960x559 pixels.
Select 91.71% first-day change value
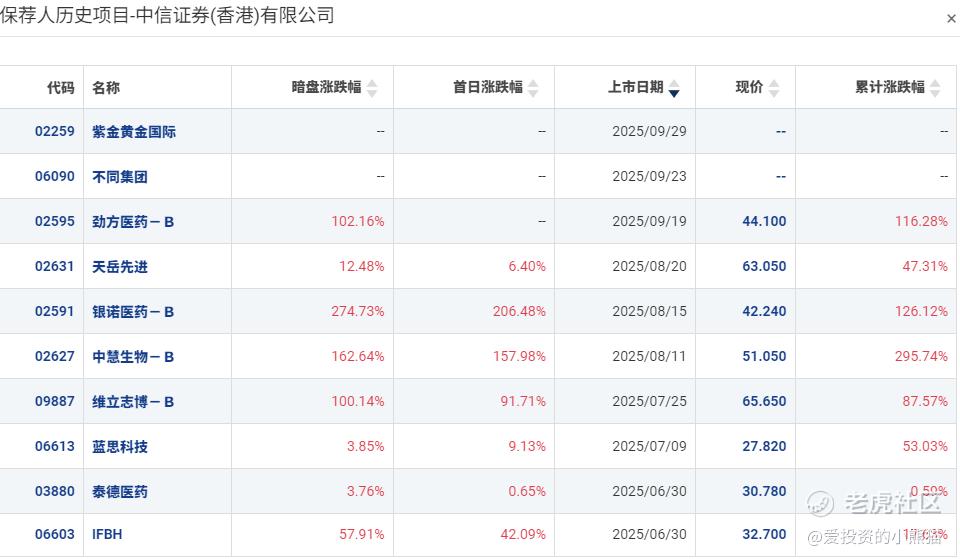[x=523, y=401]
